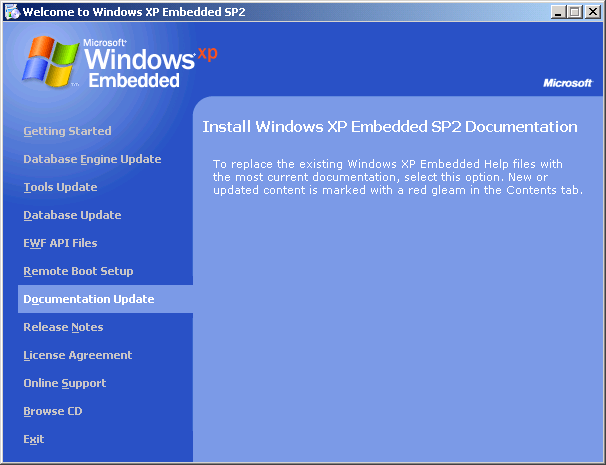Click Browse CD
The width and height of the screenshot is (606, 465).
point(53,411)
